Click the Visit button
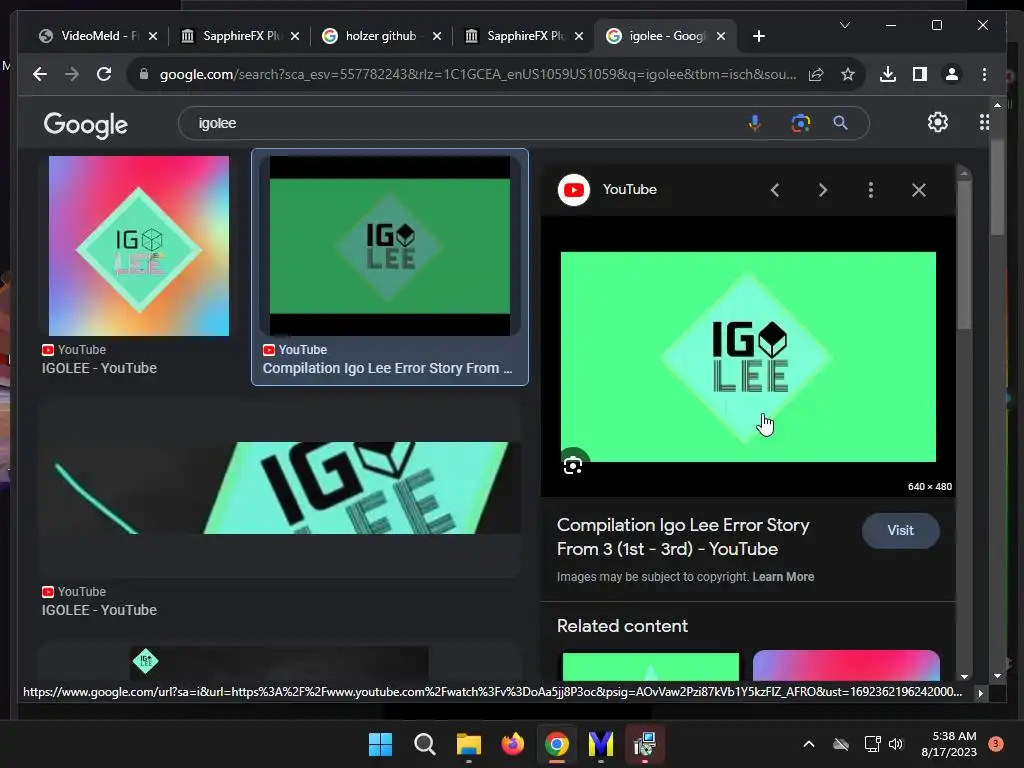Screen dimensions: 1024x768 coord(901,530)
